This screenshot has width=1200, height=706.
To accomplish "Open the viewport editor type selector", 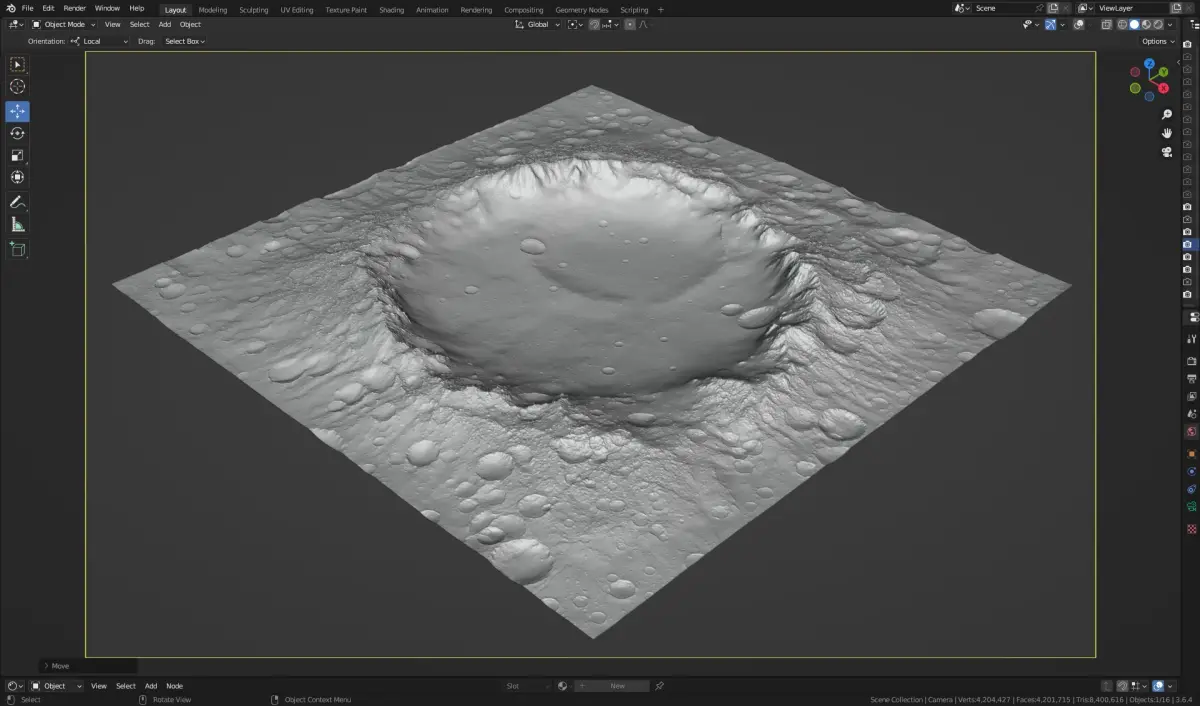I will pos(15,24).
